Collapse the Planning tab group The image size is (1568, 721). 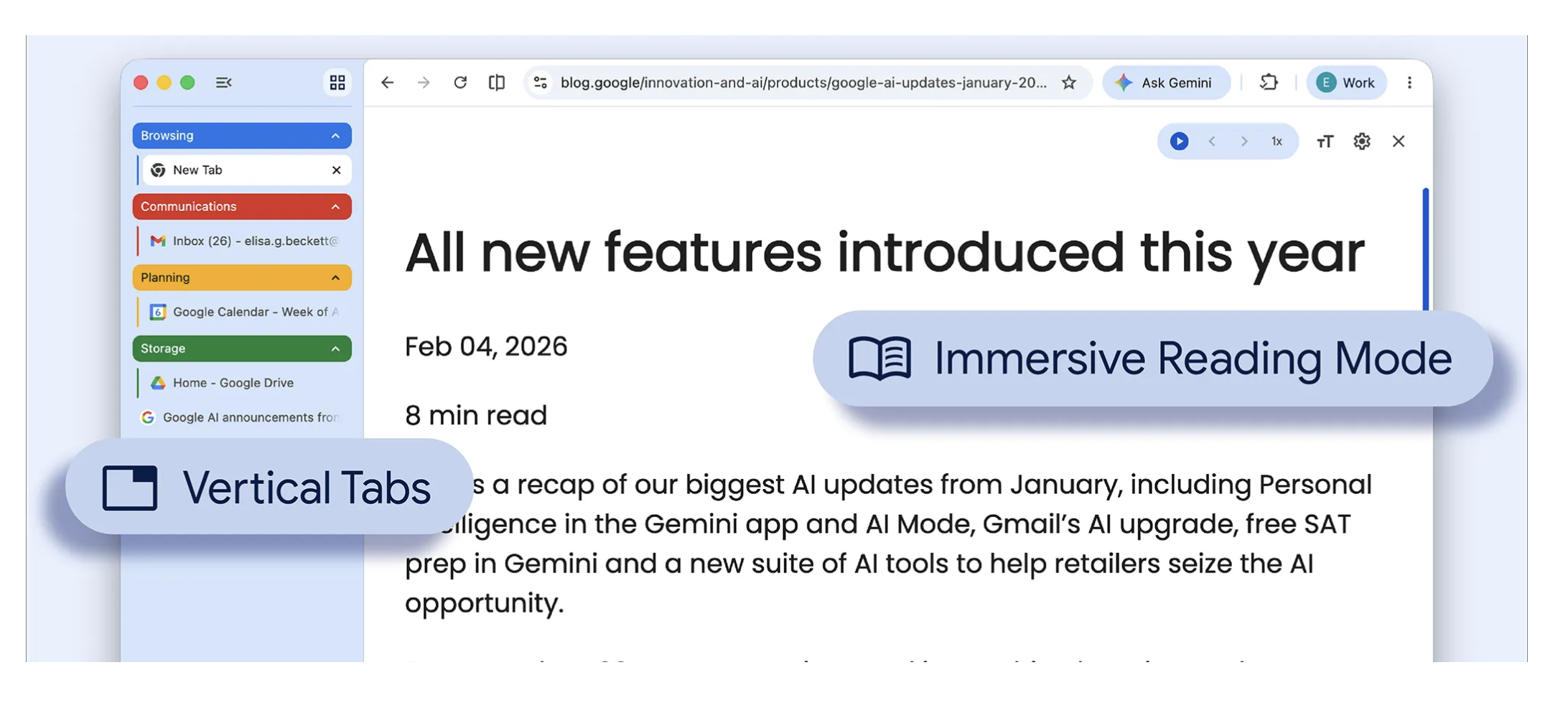335,278
